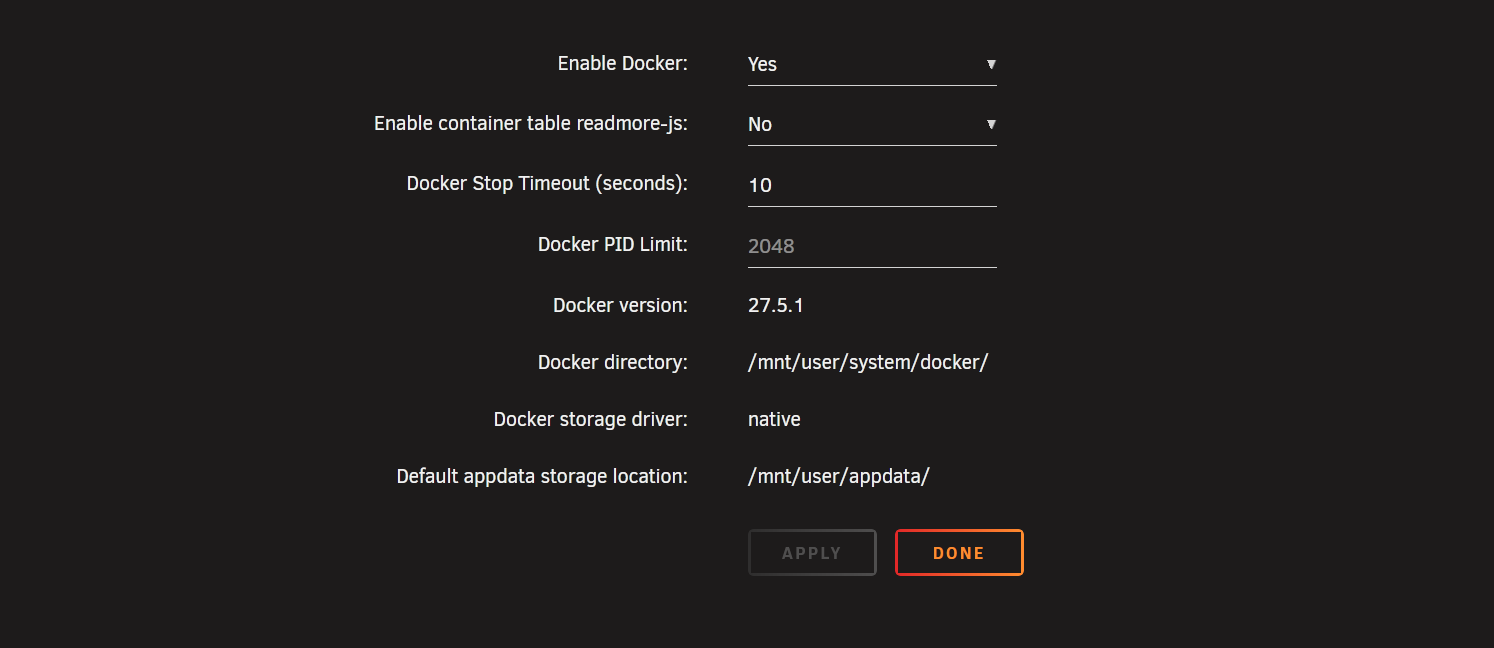
Task: Edit the Docker Stop Timeout field
Action: pyautogui.click(x=872, y=185)
